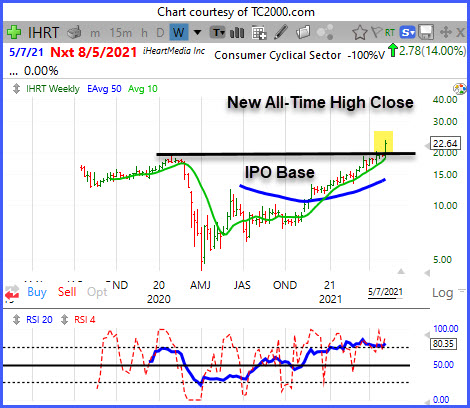The height and width of the screenshot is (408, 470).
Task: Click the up-down arrows beside IHRT Weekly
Action: click(x=16, y=89)
